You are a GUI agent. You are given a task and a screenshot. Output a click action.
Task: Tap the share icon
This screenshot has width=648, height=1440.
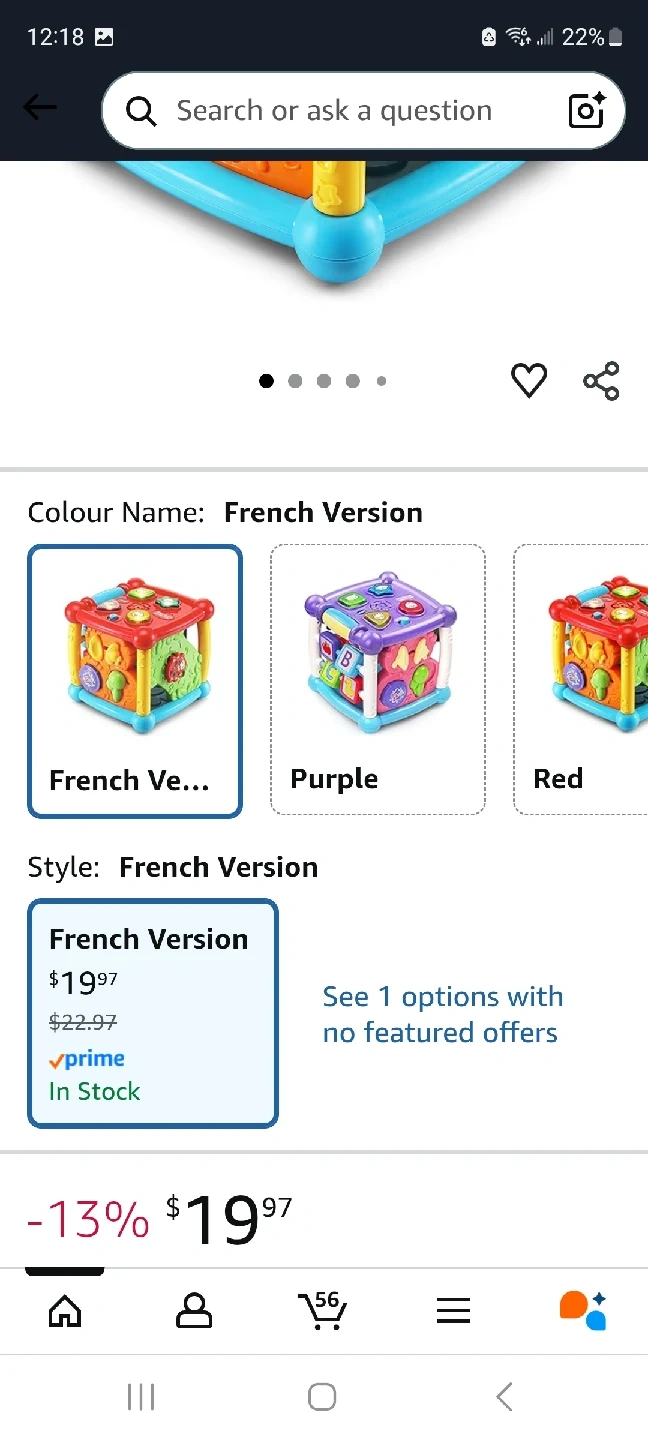(601, 381)
